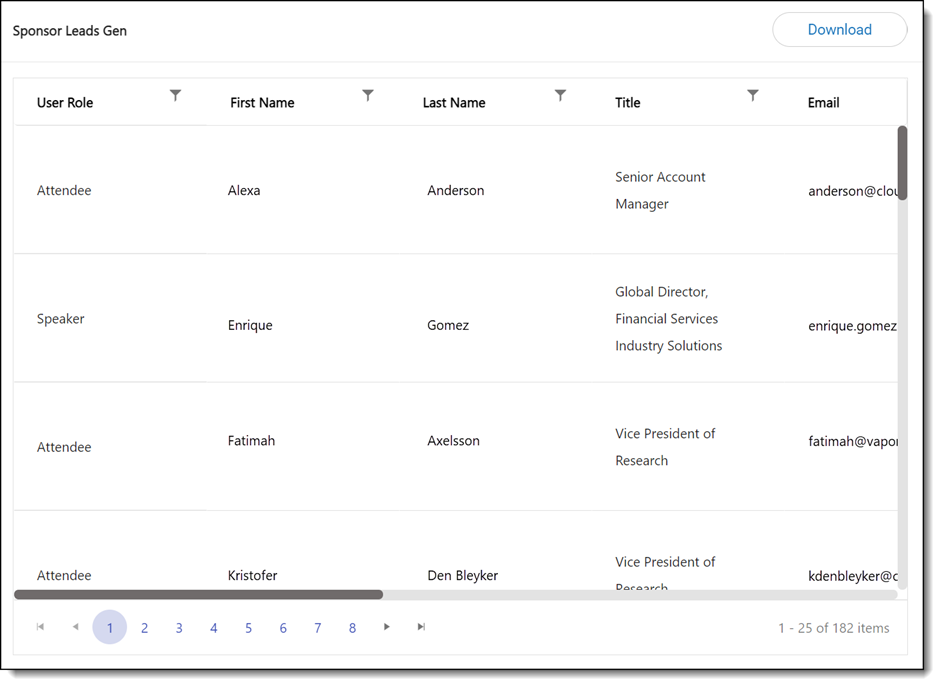This screenshot has height=686, width=940.
Task: Select page 5 in pagination
Action: [x=249, y=628]
